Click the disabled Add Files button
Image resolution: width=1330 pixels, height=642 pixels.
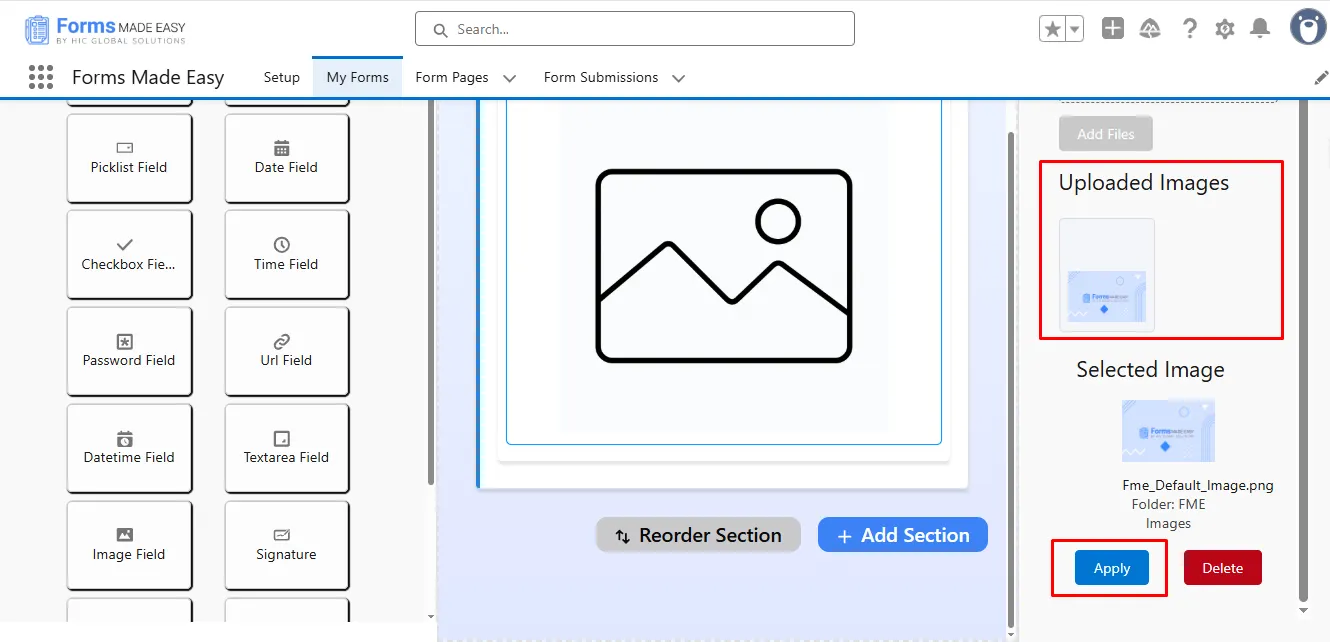[x=1106, y=134]
